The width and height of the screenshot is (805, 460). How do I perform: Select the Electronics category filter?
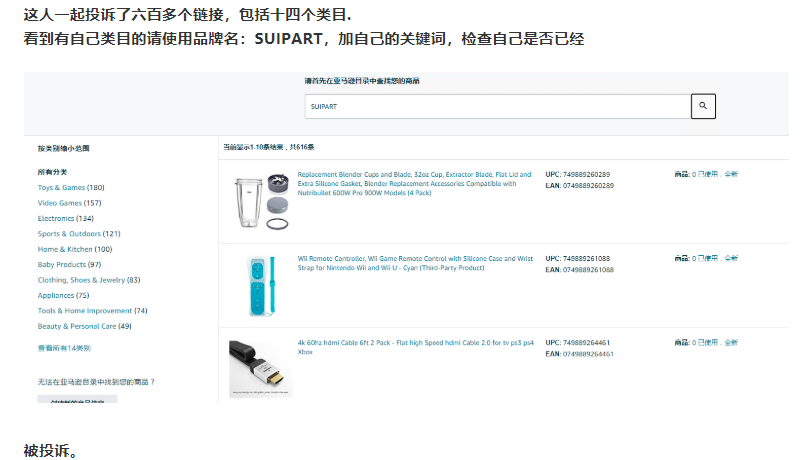[66, 218]
